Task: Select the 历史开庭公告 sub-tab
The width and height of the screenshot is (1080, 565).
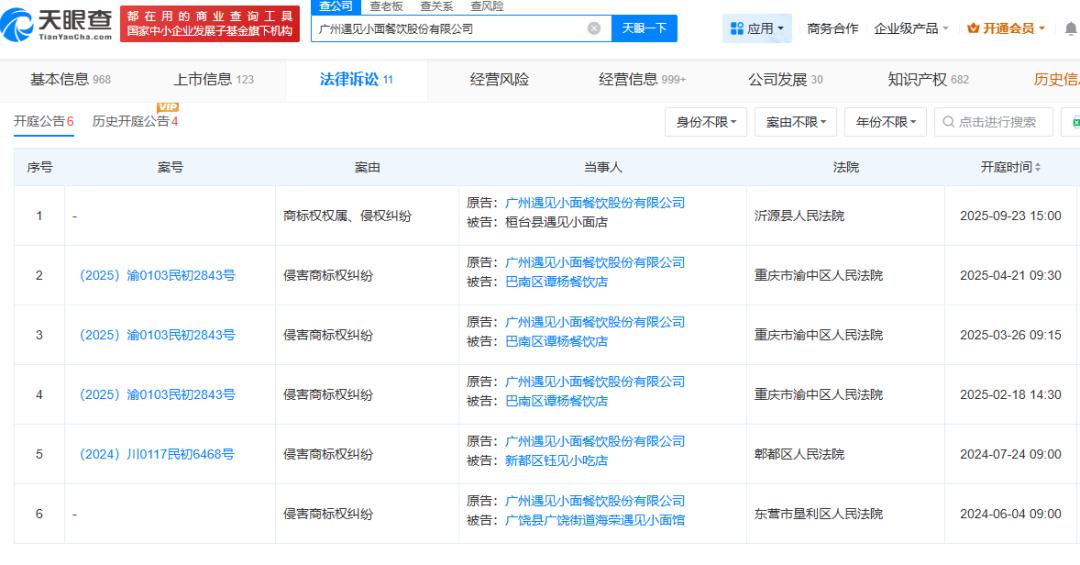Action: click(135, 121)
